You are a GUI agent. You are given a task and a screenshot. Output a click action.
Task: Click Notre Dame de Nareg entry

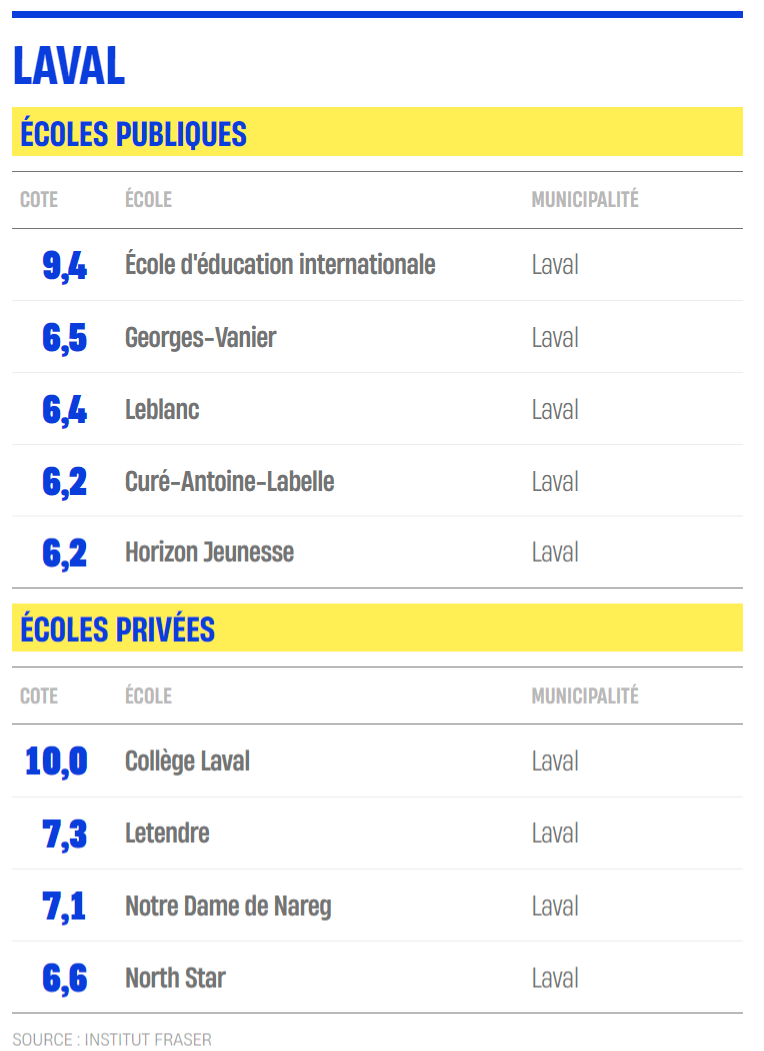pyautogui.click(x=229, y=906)
